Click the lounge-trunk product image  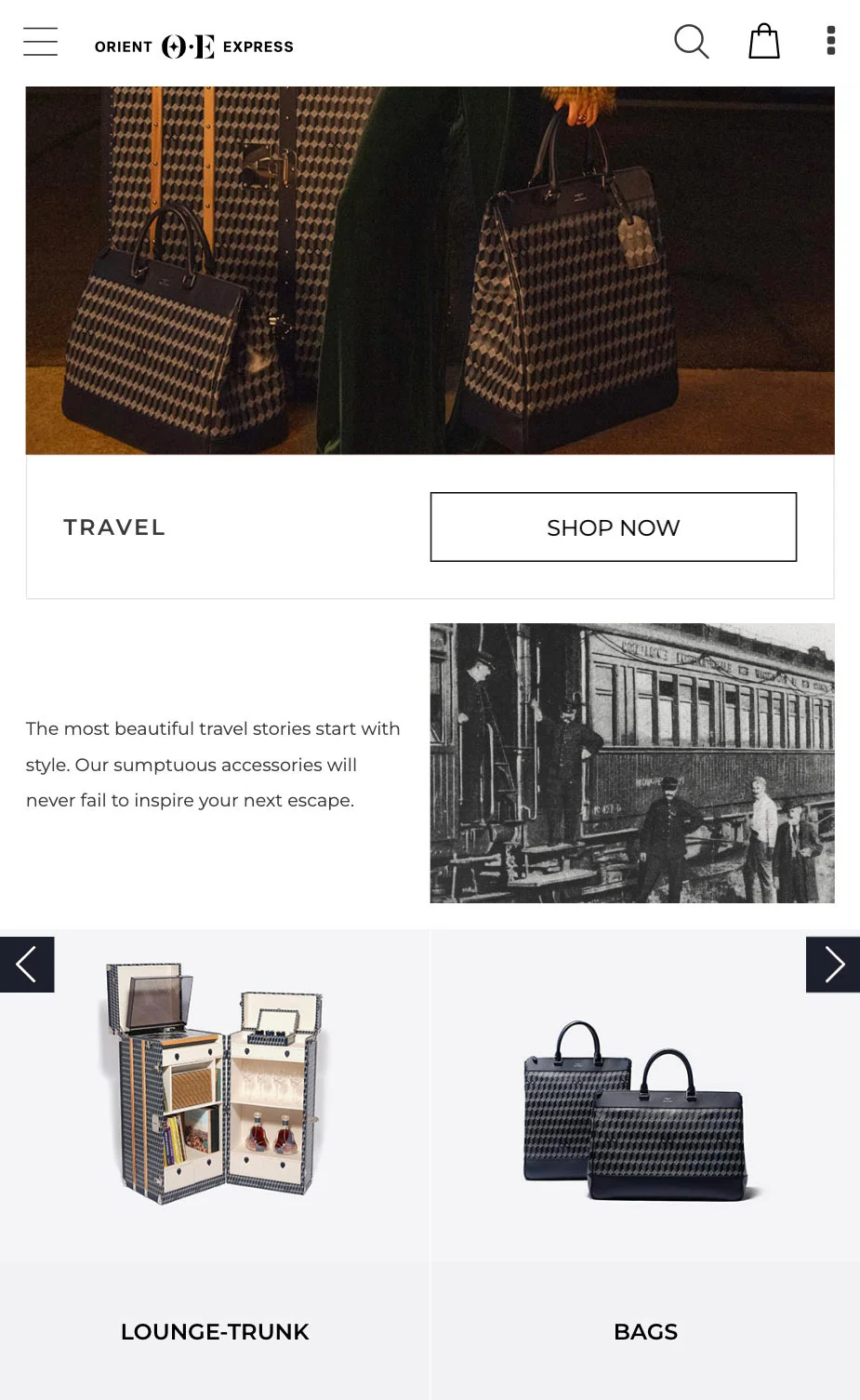click(213, 1083)
